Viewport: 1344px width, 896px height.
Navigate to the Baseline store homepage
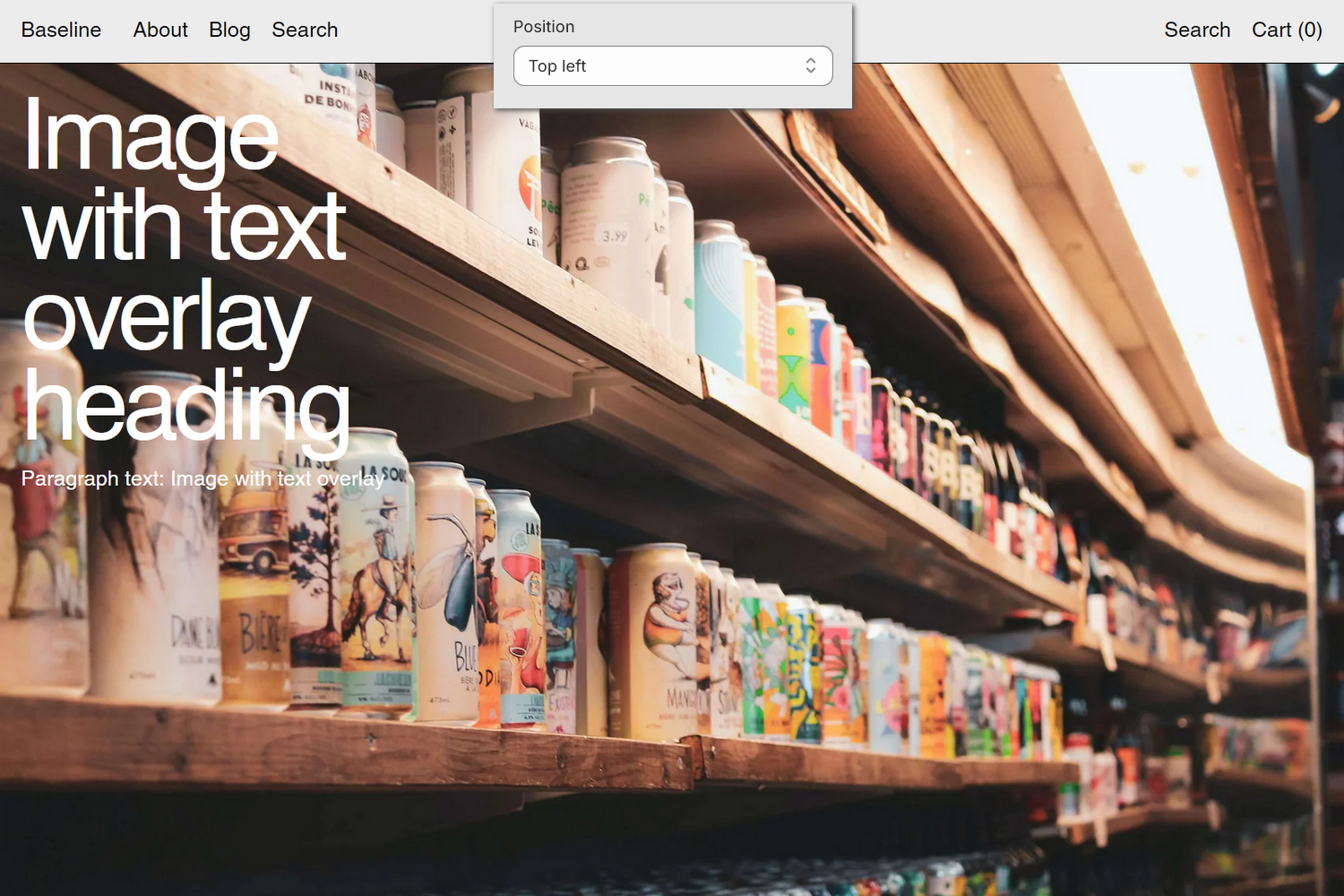60,30
